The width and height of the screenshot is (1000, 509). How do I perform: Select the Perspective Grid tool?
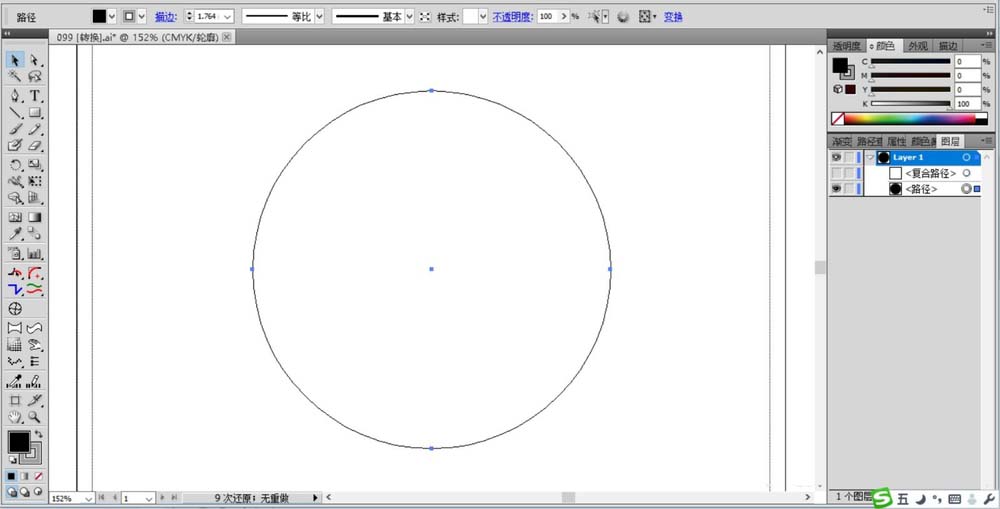[x=34, y=198]
